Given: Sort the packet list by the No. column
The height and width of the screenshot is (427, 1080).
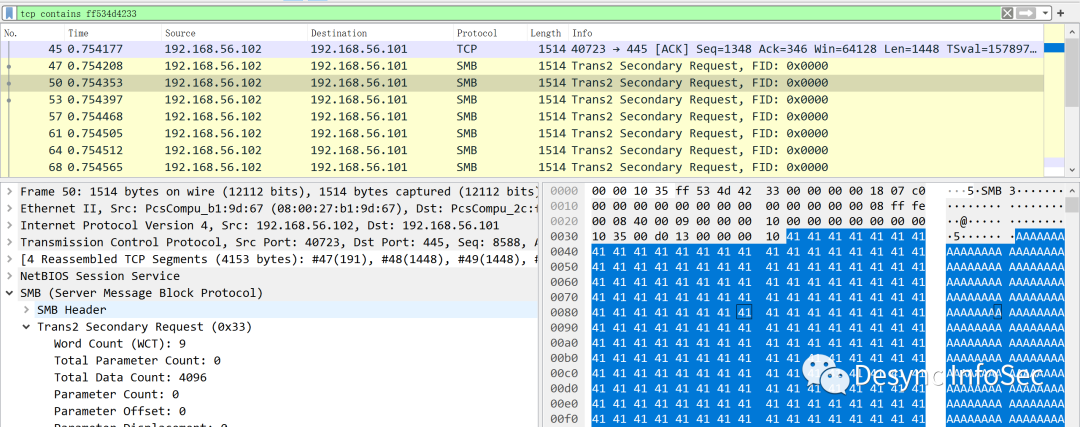Looking at the screenshot, I should click(x=33, y=33).
